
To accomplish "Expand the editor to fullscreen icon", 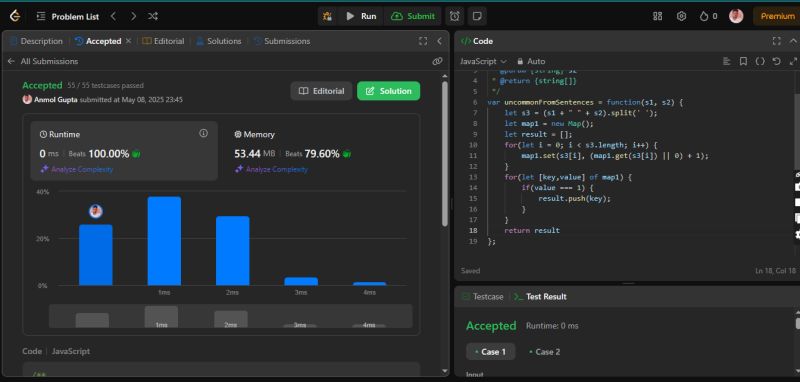I will 793,61.
